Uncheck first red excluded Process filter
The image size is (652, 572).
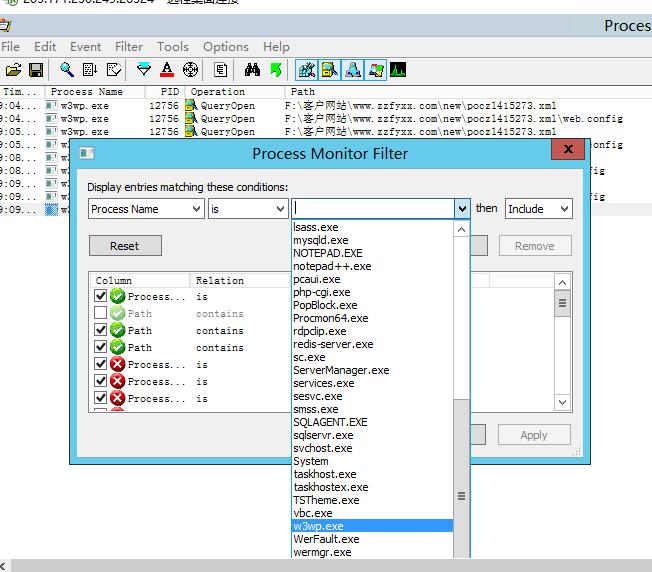pyautogui.click(x=100, y=364)
